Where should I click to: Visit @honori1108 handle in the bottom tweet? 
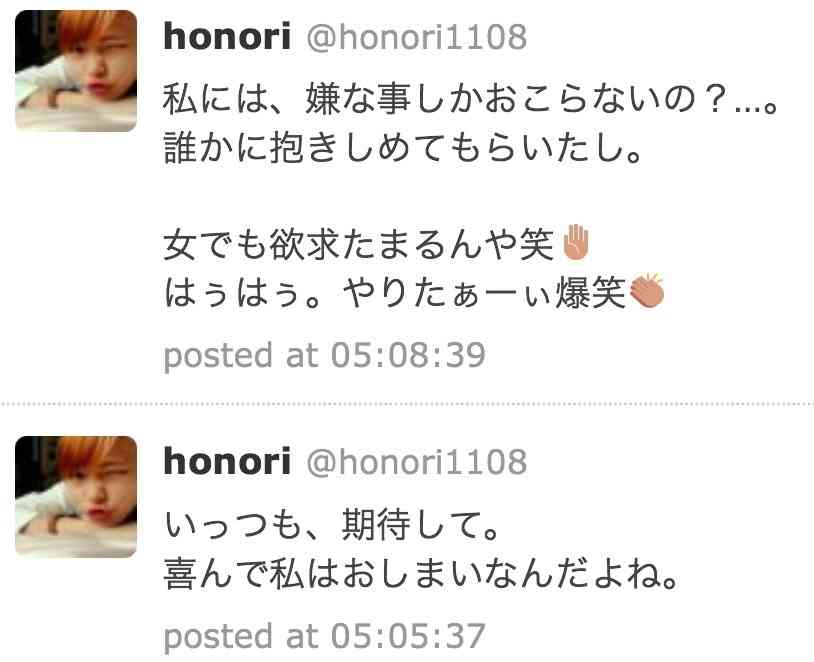click(x=417, y=462)
